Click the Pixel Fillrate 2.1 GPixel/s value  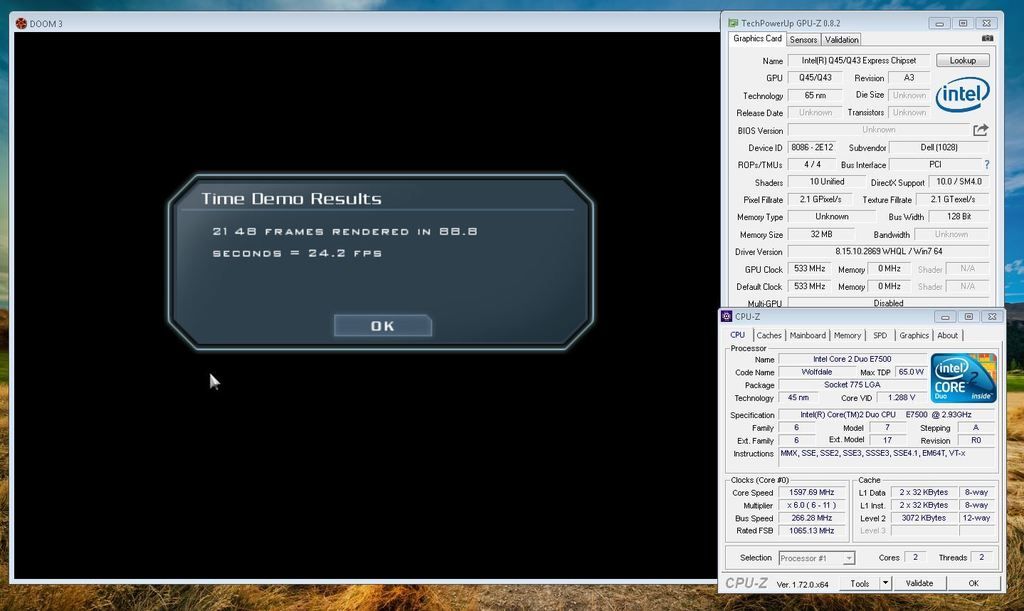tap(820, 199)
